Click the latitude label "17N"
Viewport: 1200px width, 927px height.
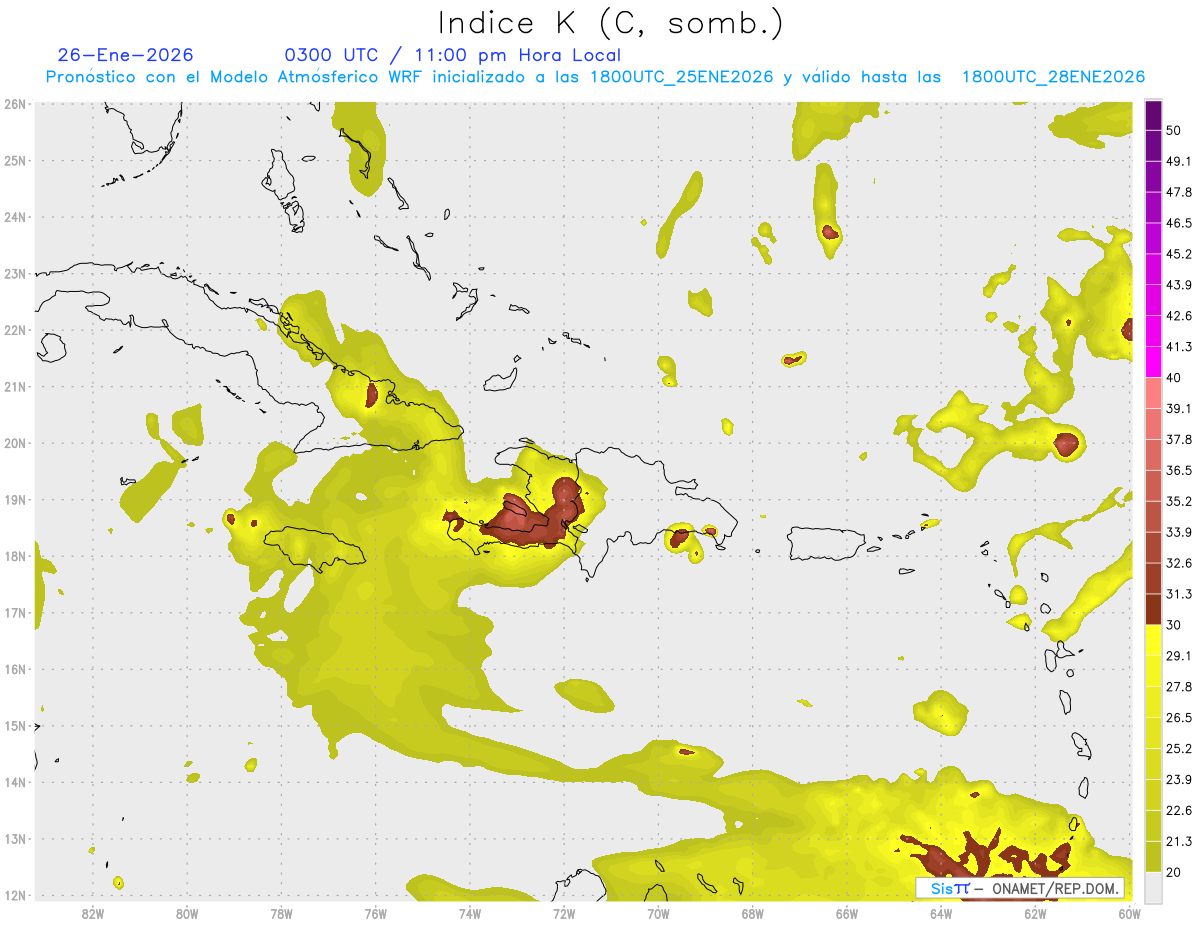[x=14, y=613]
